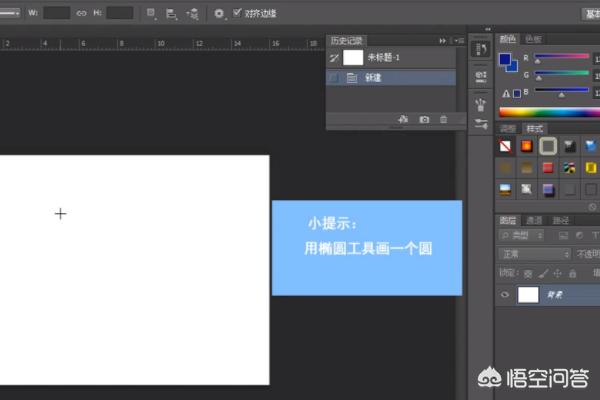Pick a color from the spectrum ramp

point(549,113)
